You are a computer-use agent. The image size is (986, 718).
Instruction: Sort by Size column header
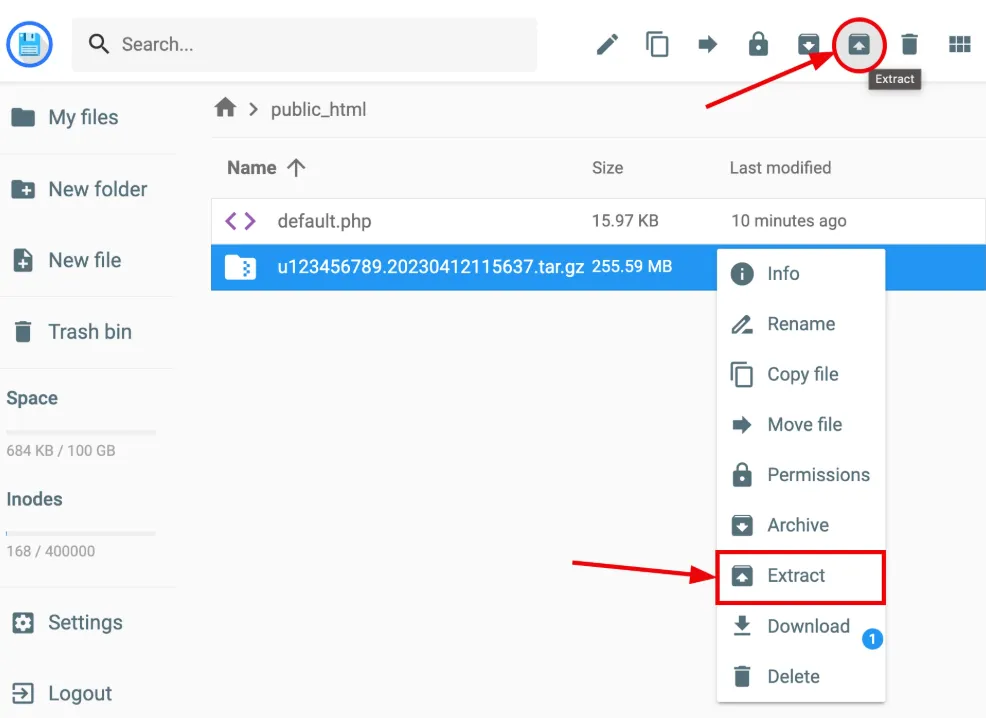pyautogui.click(x=607, y=168)
